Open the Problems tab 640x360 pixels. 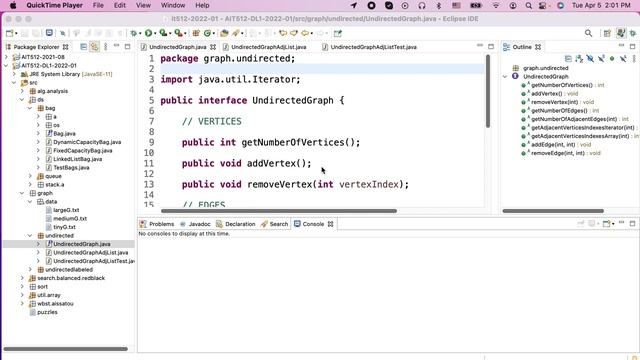[157, 224]
